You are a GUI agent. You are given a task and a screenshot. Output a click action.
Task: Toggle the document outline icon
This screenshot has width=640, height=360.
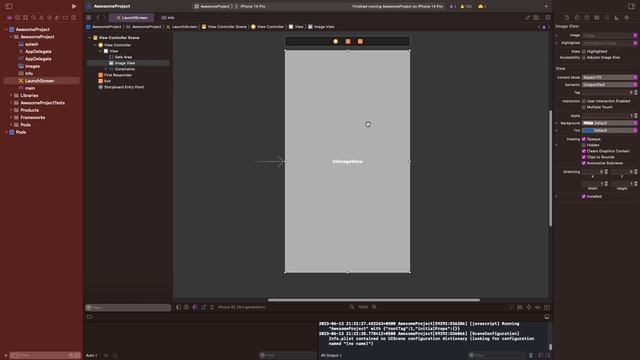coord(178,307)
